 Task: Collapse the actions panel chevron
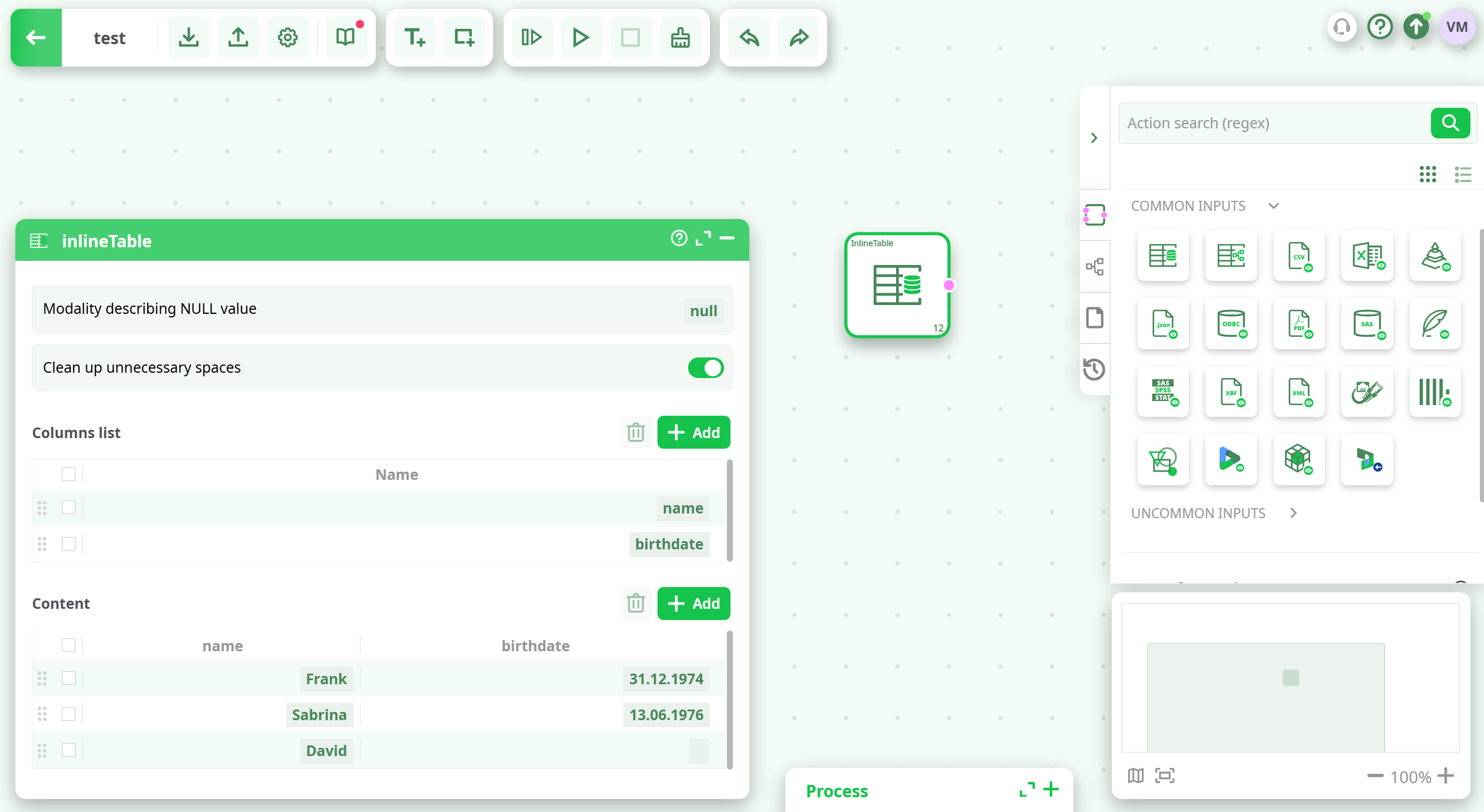[x=1094, y=138]
